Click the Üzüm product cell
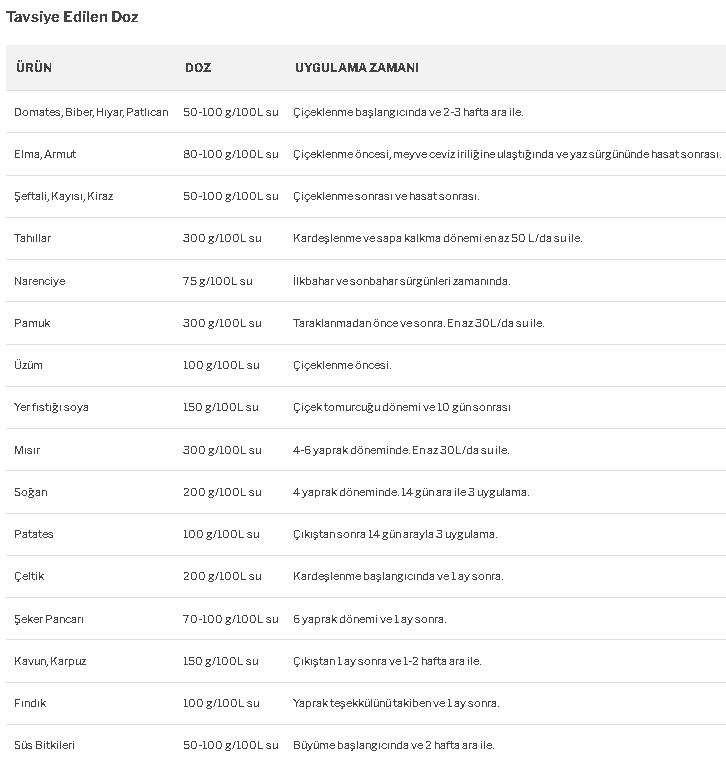 [x=28, y=365]
